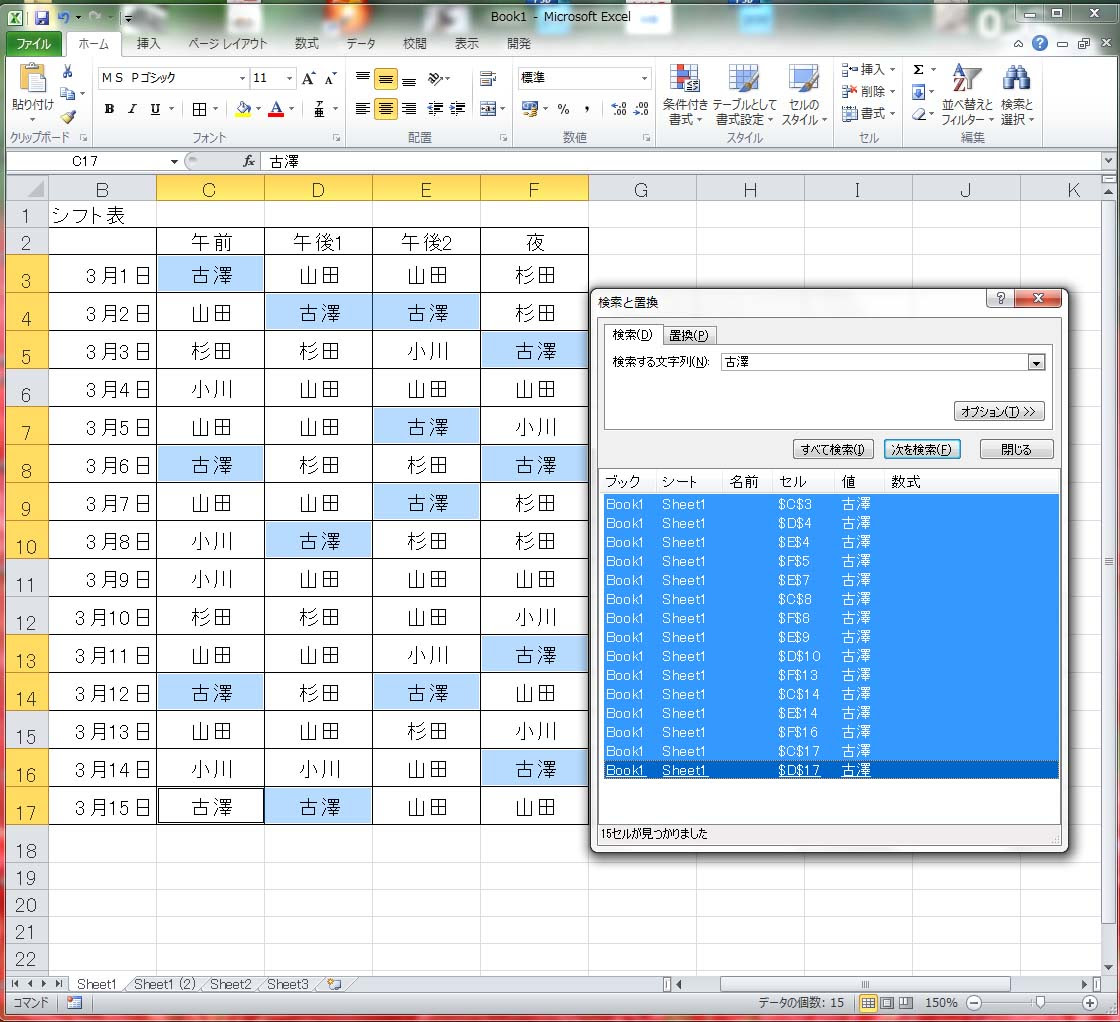This screenshot has width=1120, height=1022.
Task: Click the AutoSum sigma icon
Action: click(919, 69)
